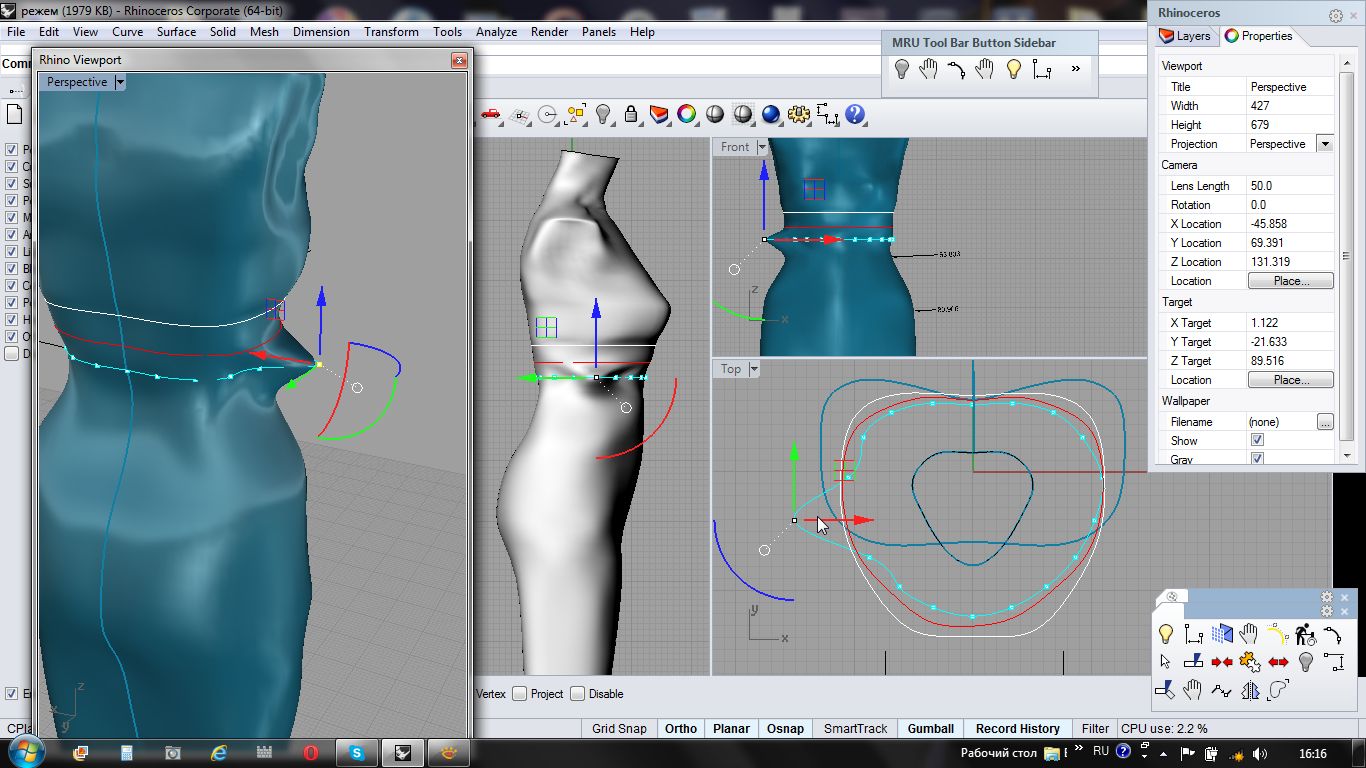Open Options with the gear icon
Viewport: 1366px width, 768px height.
798,114
